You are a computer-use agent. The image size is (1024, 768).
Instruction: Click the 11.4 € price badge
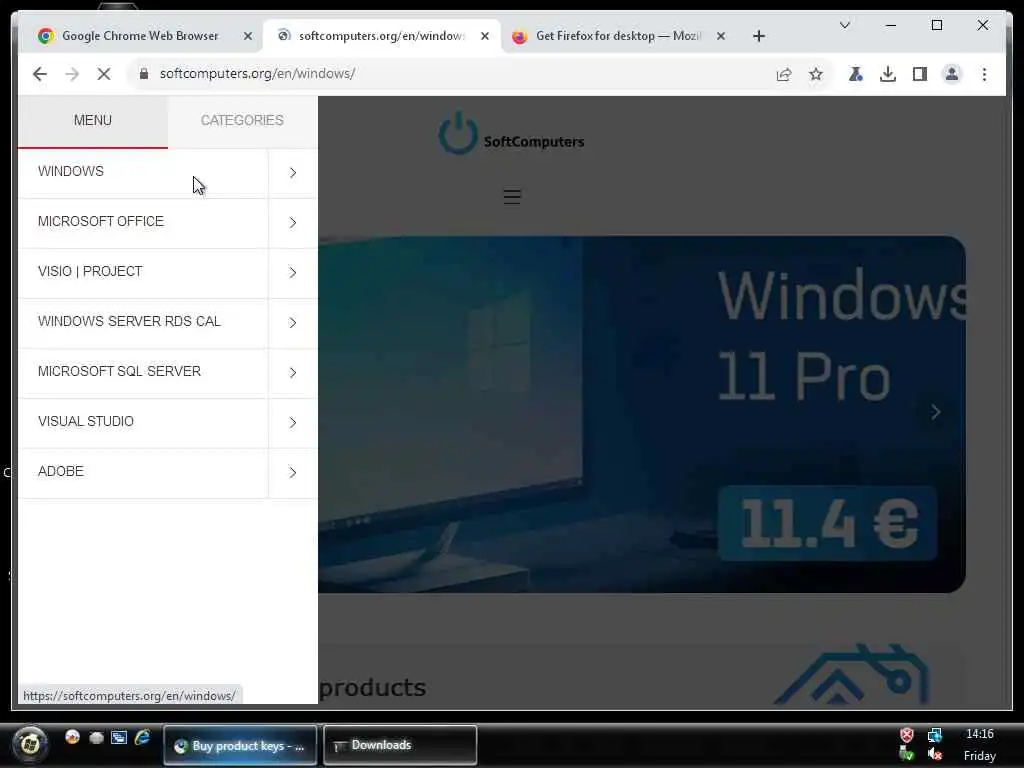point(827,523)
